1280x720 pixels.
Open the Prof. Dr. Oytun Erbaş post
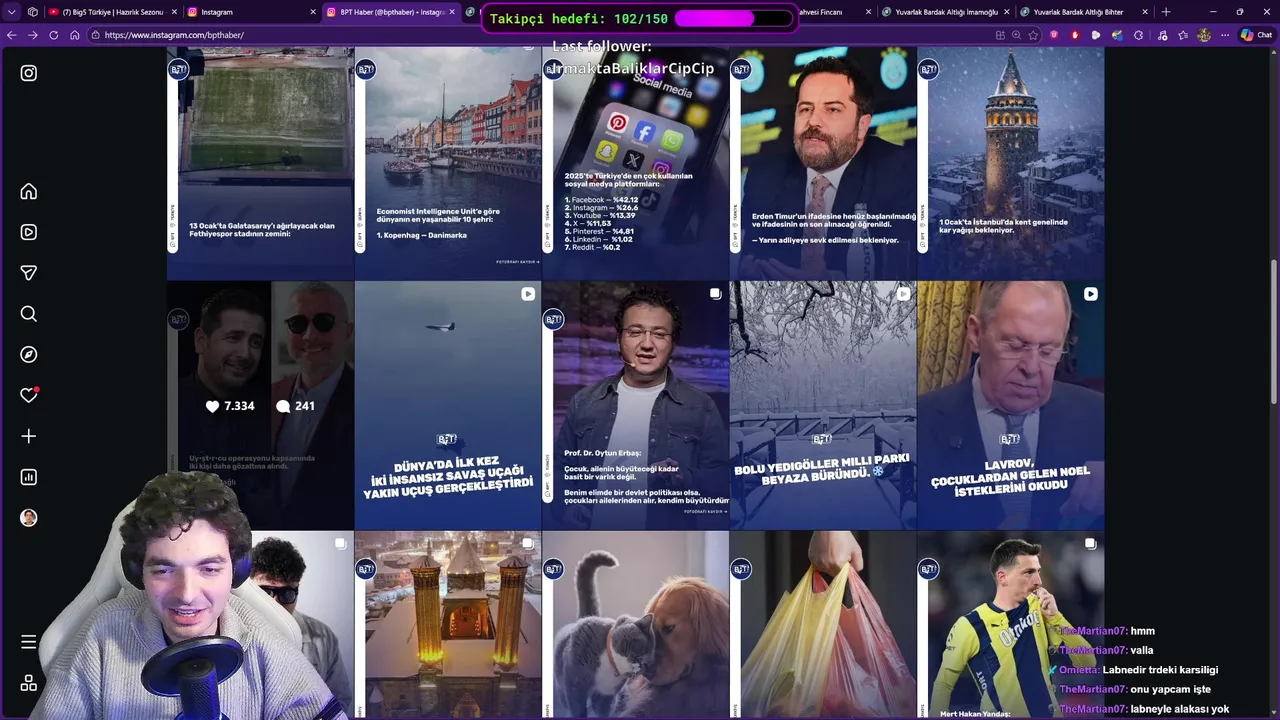pos(636,405)
